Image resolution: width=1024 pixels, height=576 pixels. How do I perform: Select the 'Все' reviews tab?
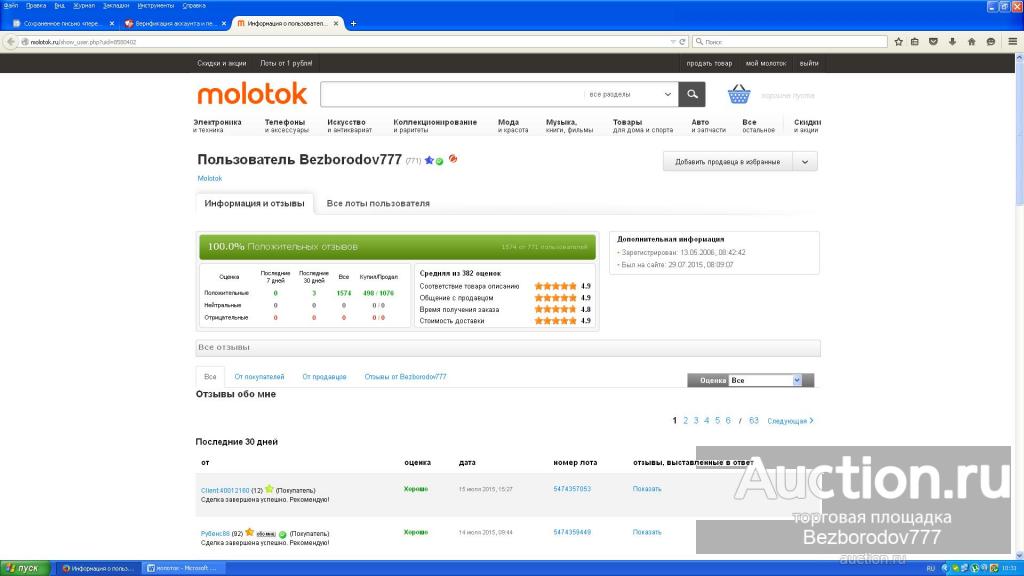210,377
